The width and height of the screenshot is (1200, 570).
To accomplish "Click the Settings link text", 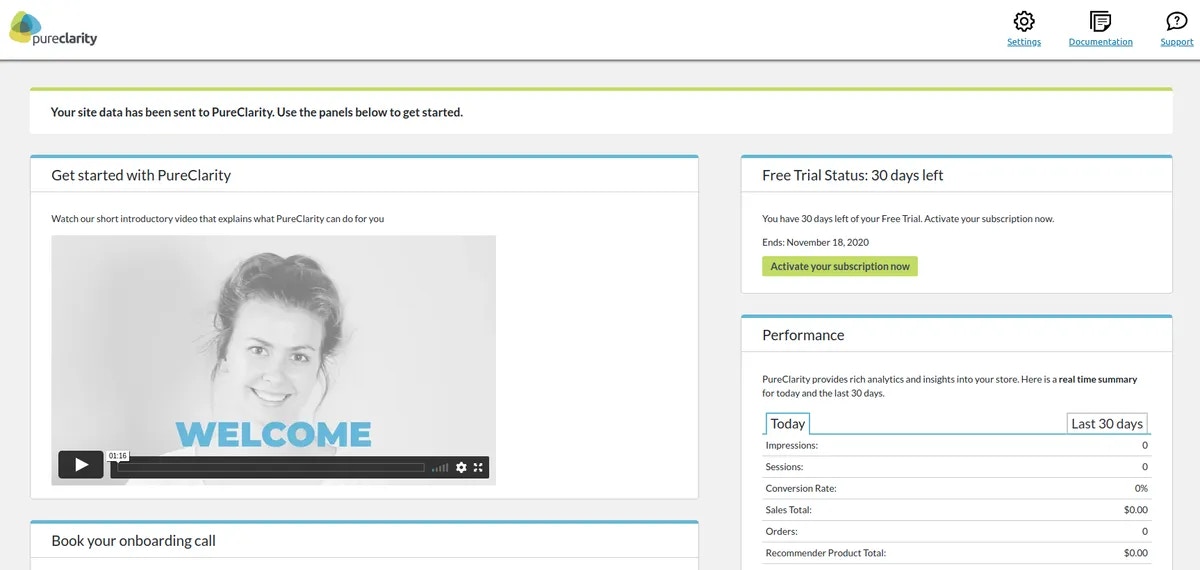I will pyautogui.click(x=1024, y=42).
